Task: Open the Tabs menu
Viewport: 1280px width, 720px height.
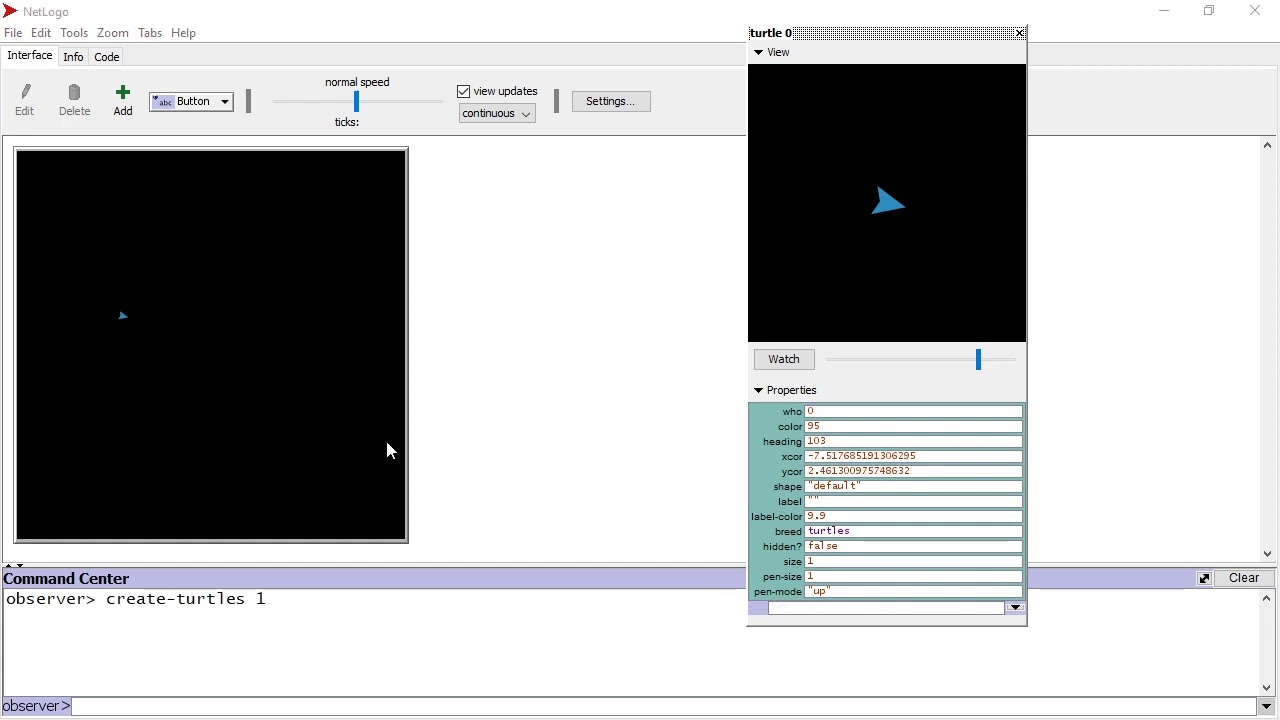Action: (150, 33)
